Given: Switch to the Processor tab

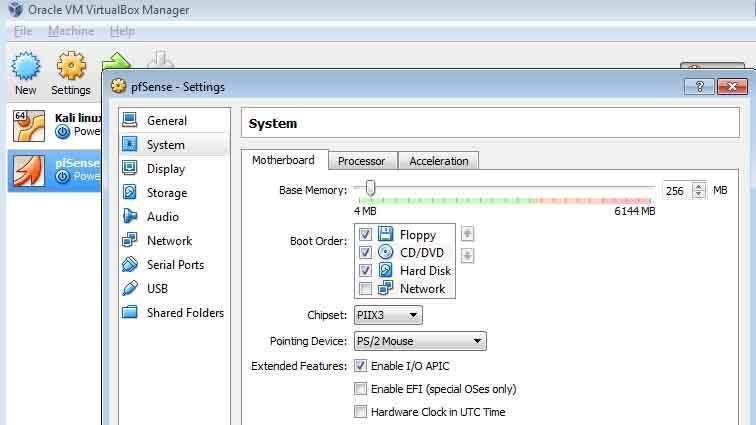Looking at the screenshot, I should 362,161.
